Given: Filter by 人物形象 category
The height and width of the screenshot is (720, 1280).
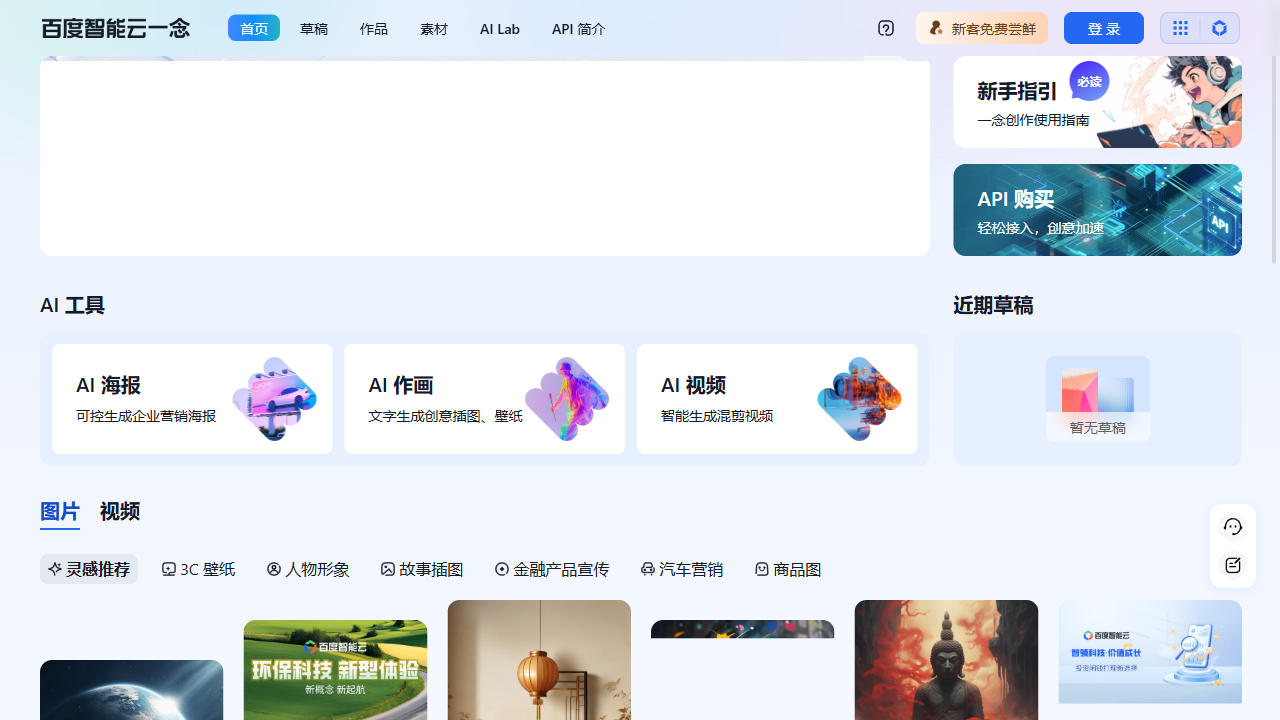Looking at the screenshot, I should pos(308,569).
